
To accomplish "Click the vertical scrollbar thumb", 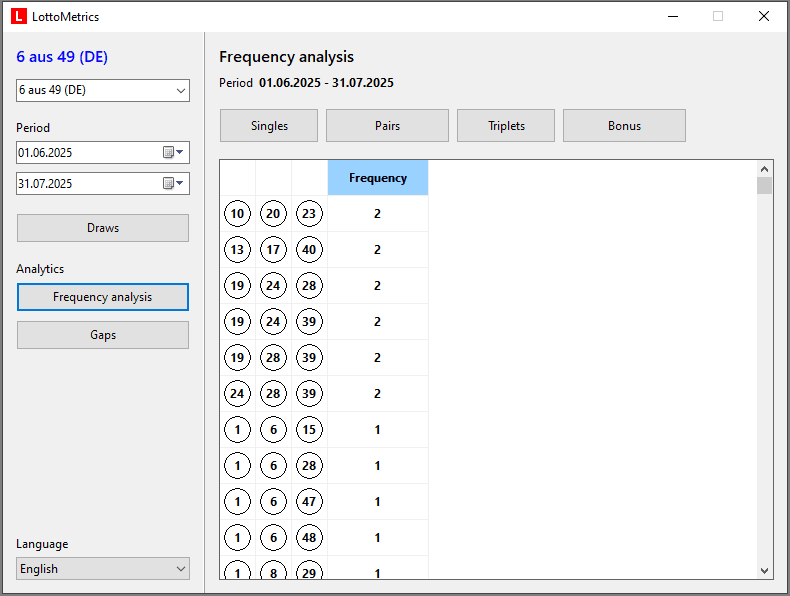I will point(764,185).
